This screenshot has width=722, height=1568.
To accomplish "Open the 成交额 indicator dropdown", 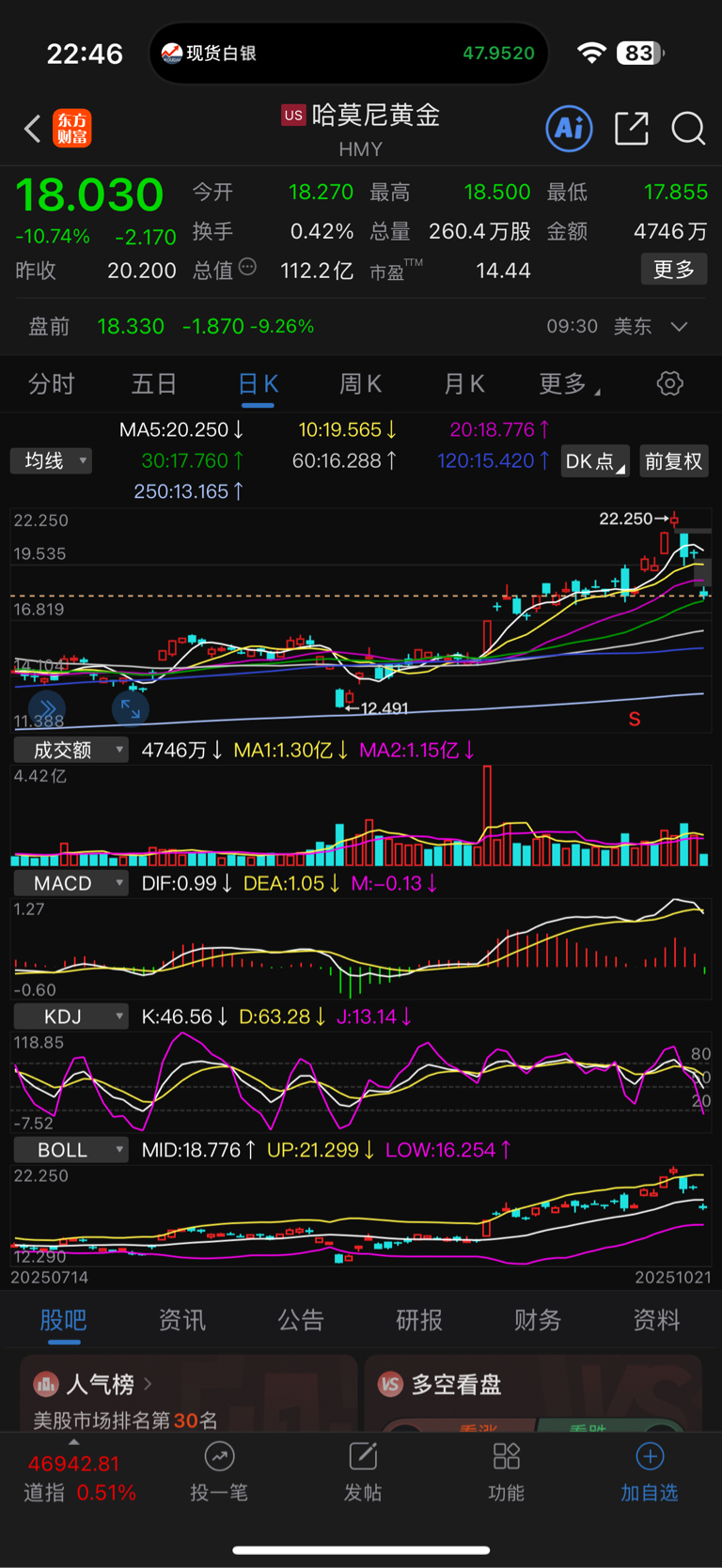I will 71,750.
